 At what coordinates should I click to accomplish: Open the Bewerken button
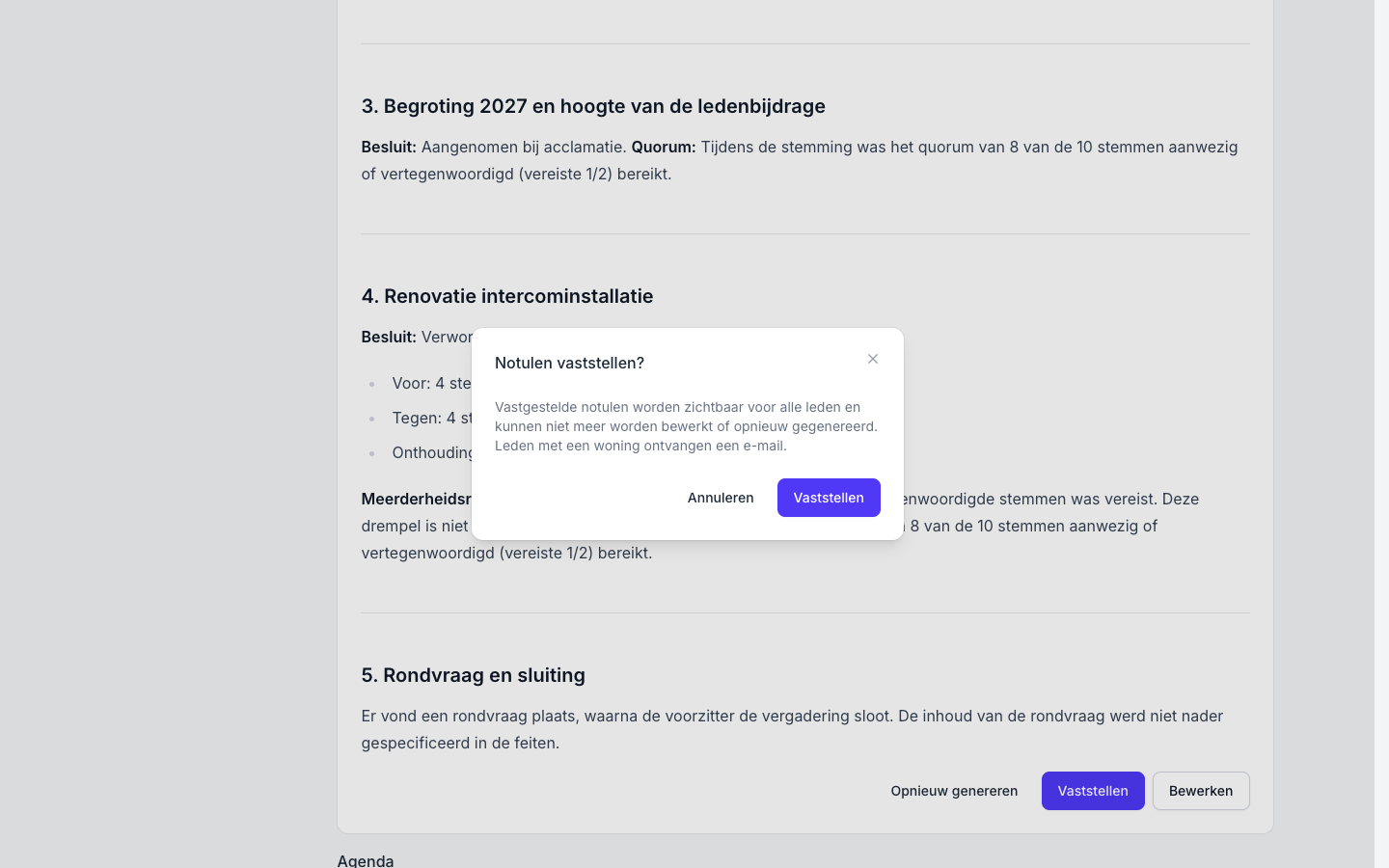tap(1201, 791)
